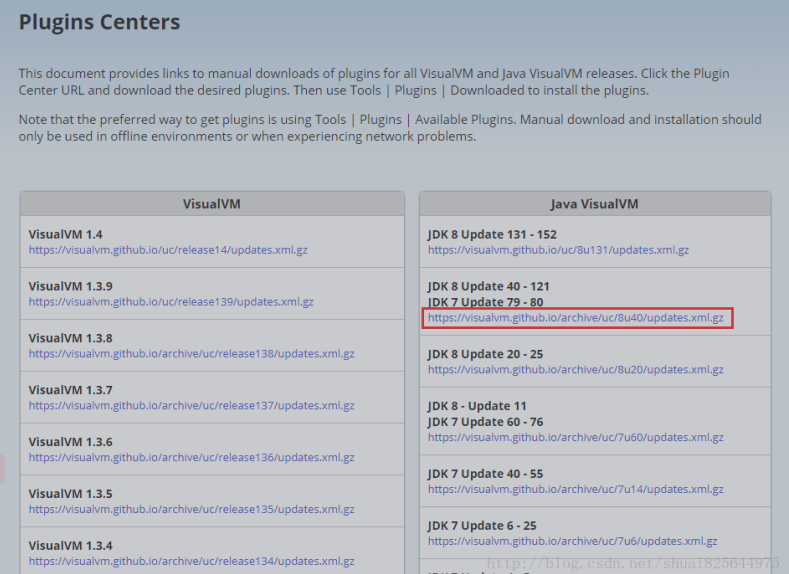
Task: Open the release134 archive updates link
Action: [192, 561]
